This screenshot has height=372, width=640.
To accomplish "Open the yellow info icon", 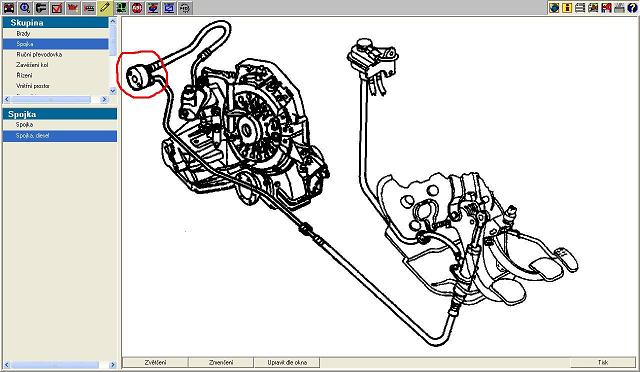I will point(567,7).
